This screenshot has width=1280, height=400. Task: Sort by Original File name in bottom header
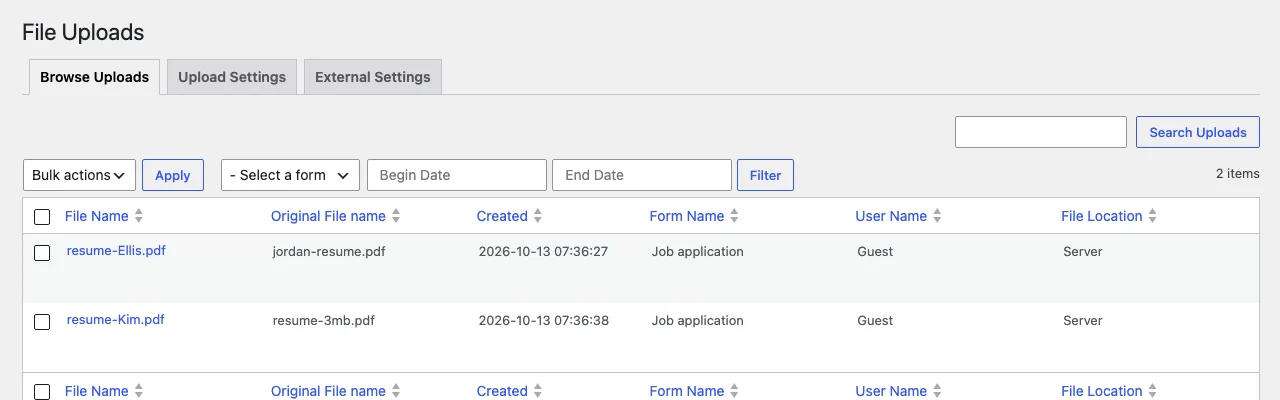click(328, 391)
